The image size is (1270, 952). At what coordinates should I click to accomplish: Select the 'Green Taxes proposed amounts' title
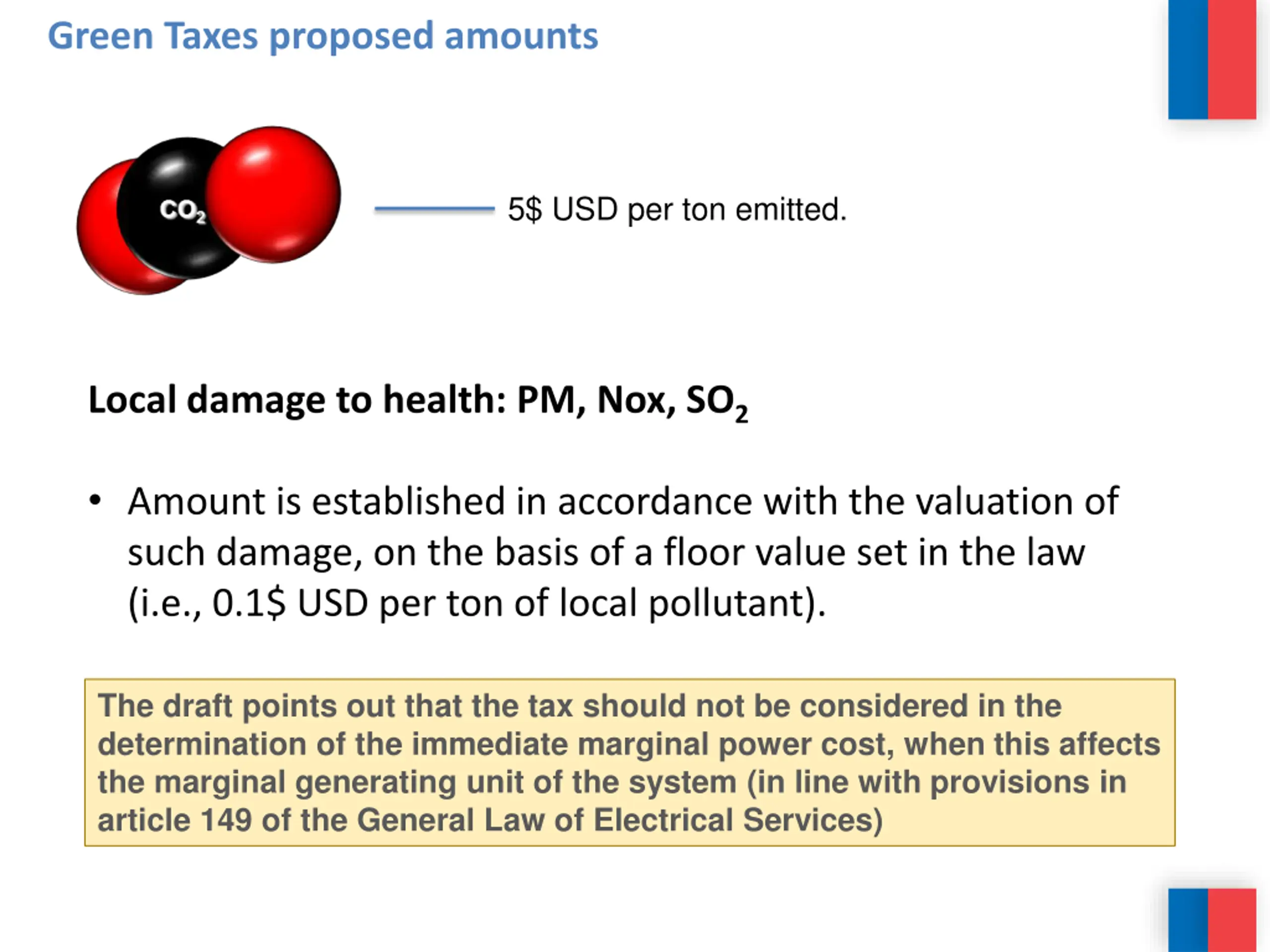click(322, 36)
